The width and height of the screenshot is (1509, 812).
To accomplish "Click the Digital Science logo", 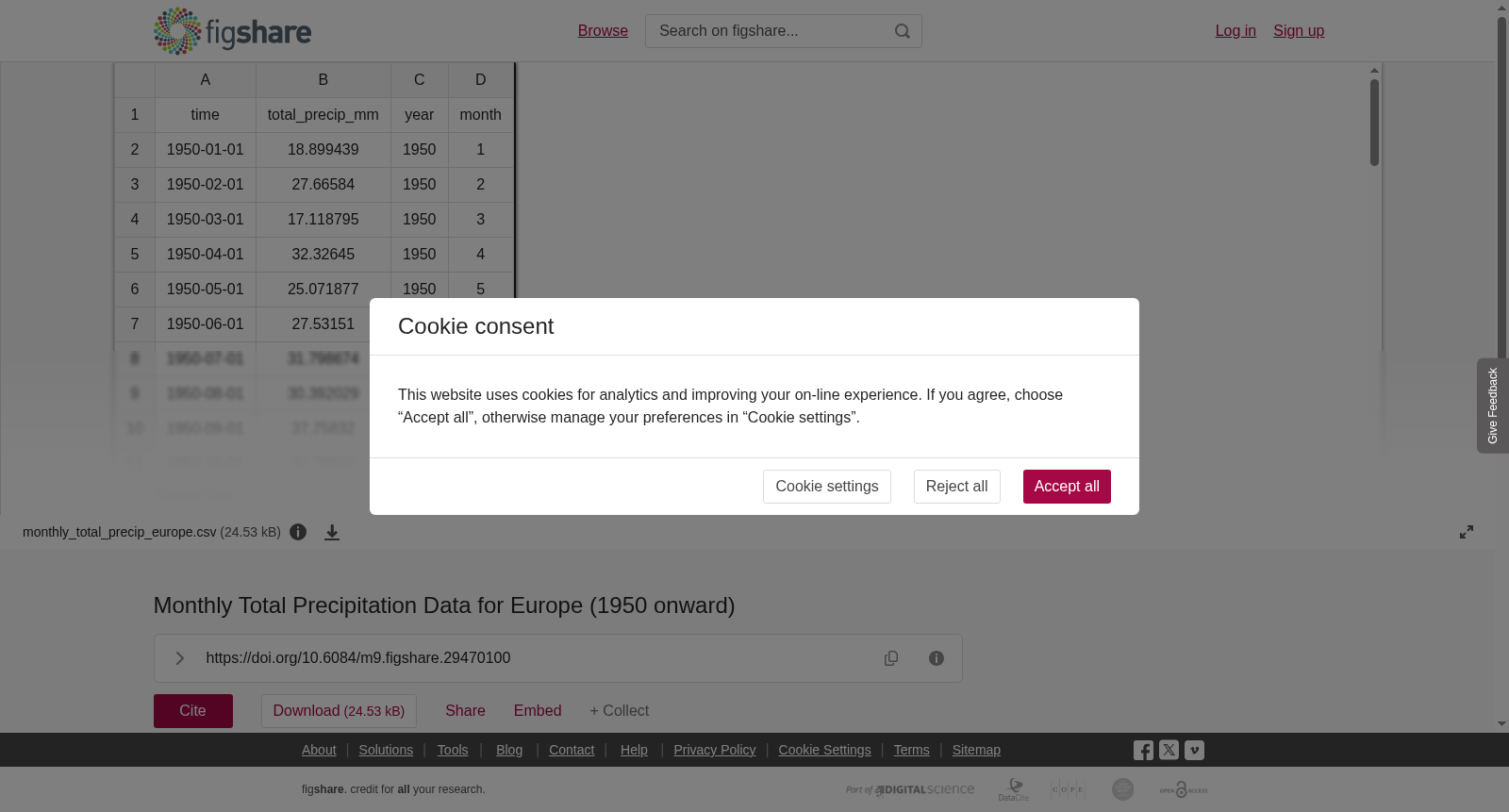I will pyautogui.click(x=910, y=789).
